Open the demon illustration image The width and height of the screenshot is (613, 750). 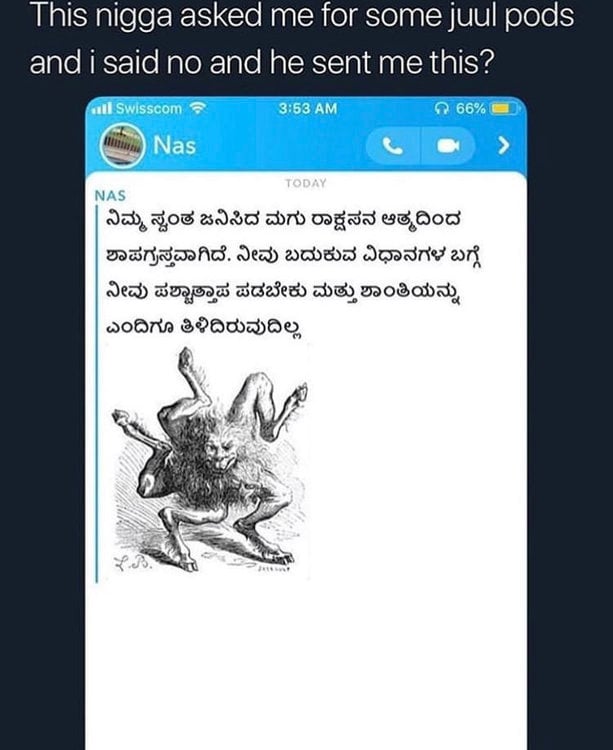pos(210,465)
